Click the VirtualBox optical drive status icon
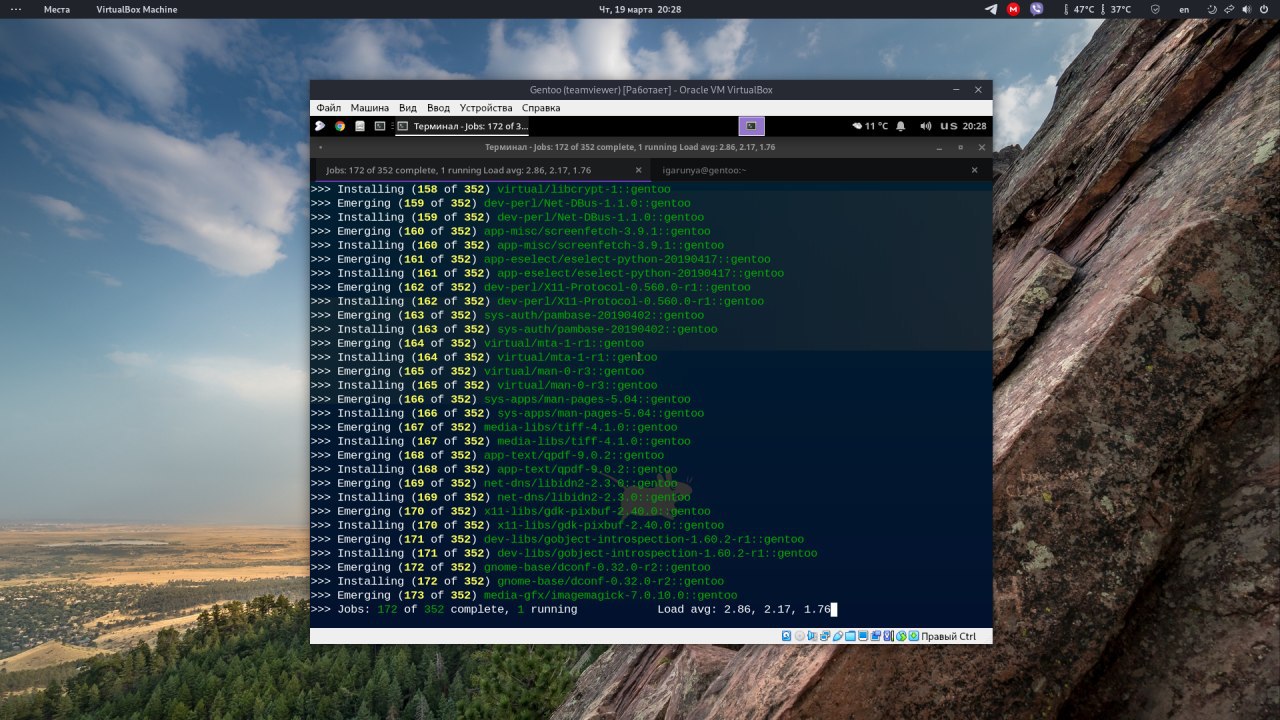This screenshot has width=1280, height=720. pos(800,636)
